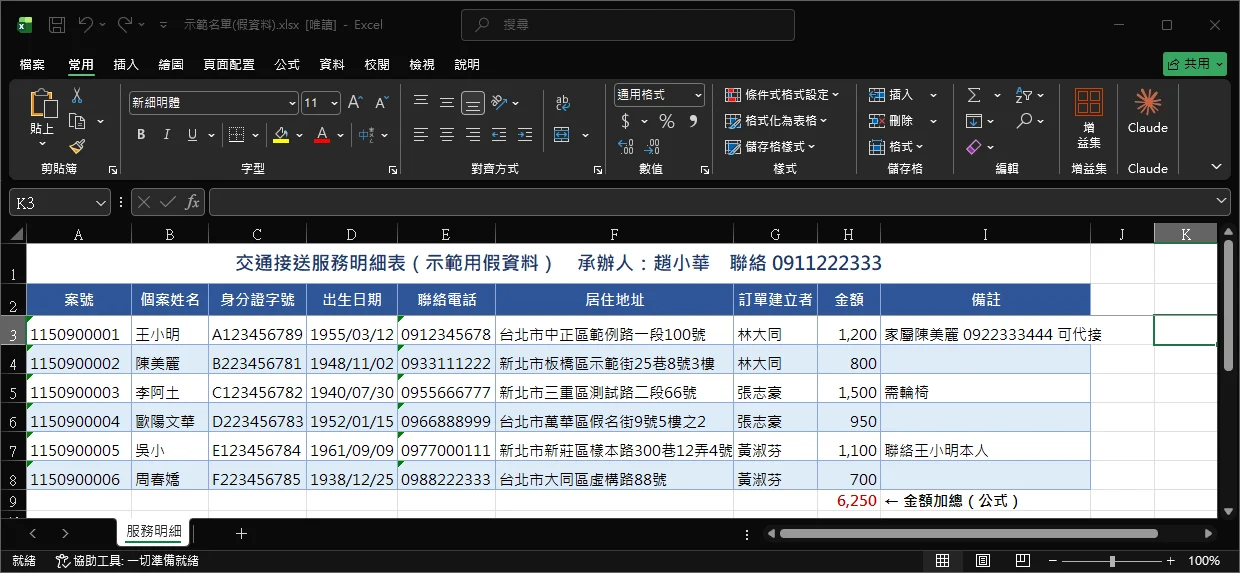The width and height of the screenshot is (1240, 573).
Task: Click the search box 搜尋
Action: 628,24
